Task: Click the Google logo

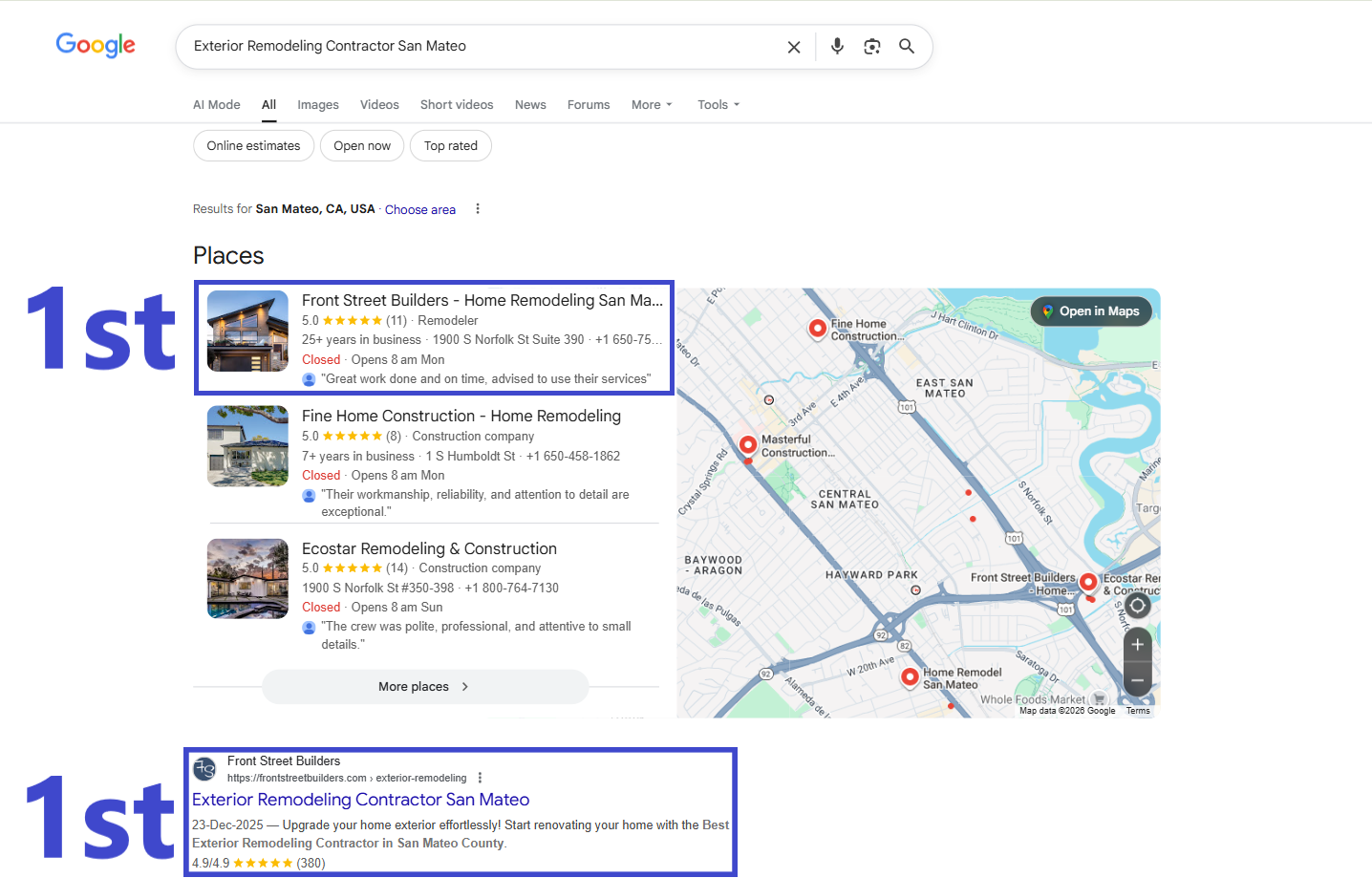Action: coord(96,45)
